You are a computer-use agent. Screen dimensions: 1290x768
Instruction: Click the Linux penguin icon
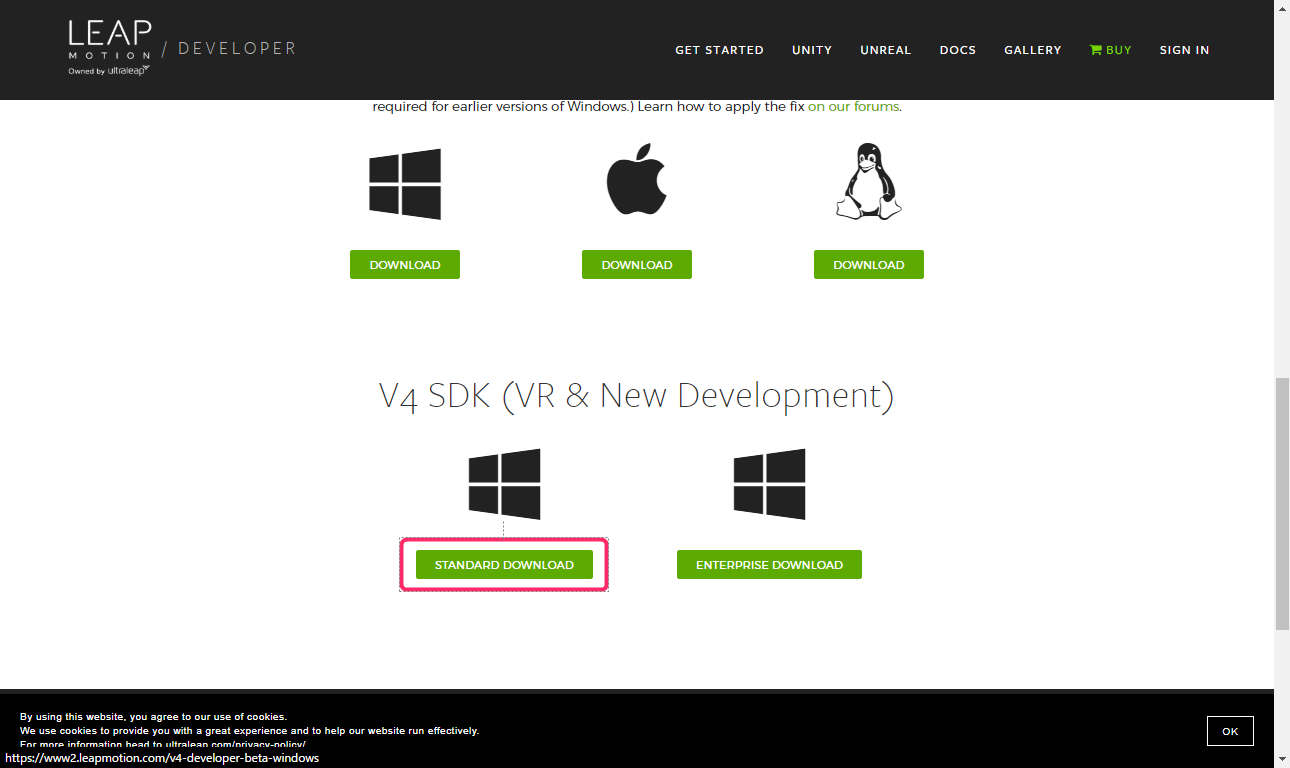tap(868, 181)
